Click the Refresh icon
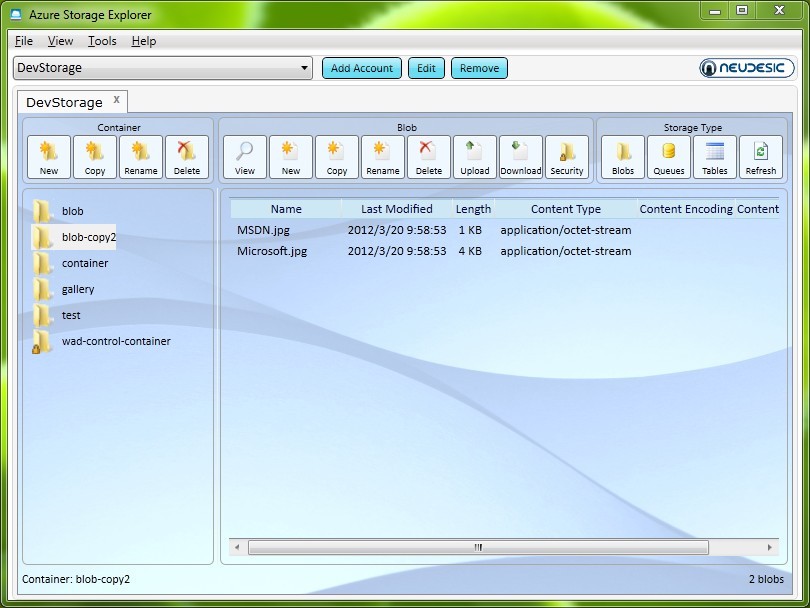This screenshot has height=608, width=810. pos(761,157)
